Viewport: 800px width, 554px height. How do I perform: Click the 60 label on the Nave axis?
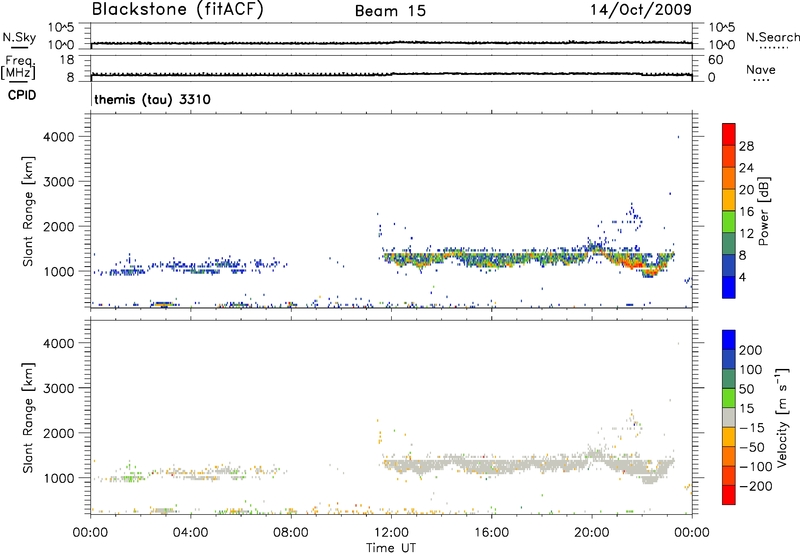coord(716,60)
